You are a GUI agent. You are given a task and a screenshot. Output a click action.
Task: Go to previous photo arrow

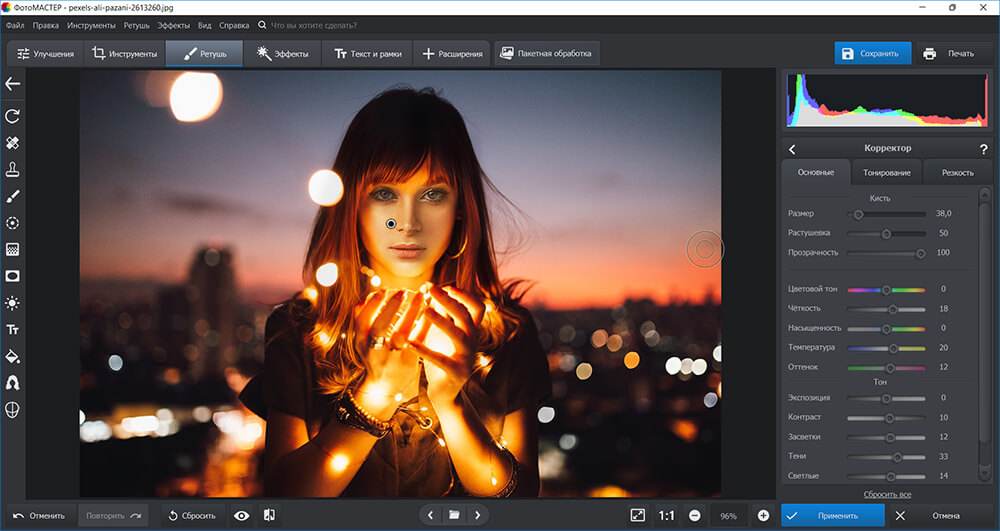(x=430, y=515)
